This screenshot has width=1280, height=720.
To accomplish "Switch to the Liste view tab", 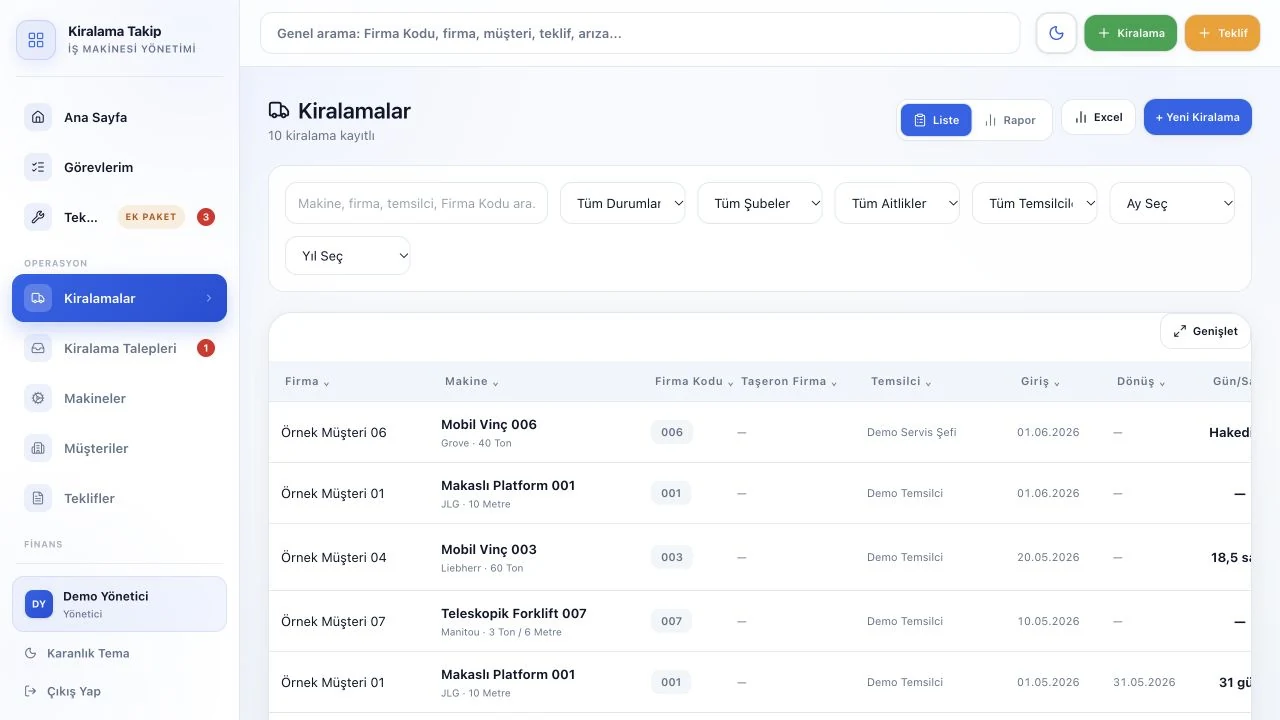I will (x=936, y=120).
